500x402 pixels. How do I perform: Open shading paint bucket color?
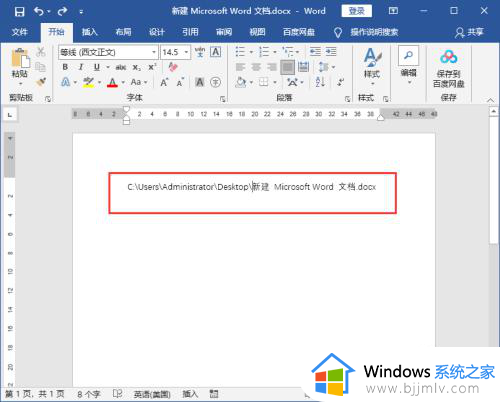coord(241,82)
